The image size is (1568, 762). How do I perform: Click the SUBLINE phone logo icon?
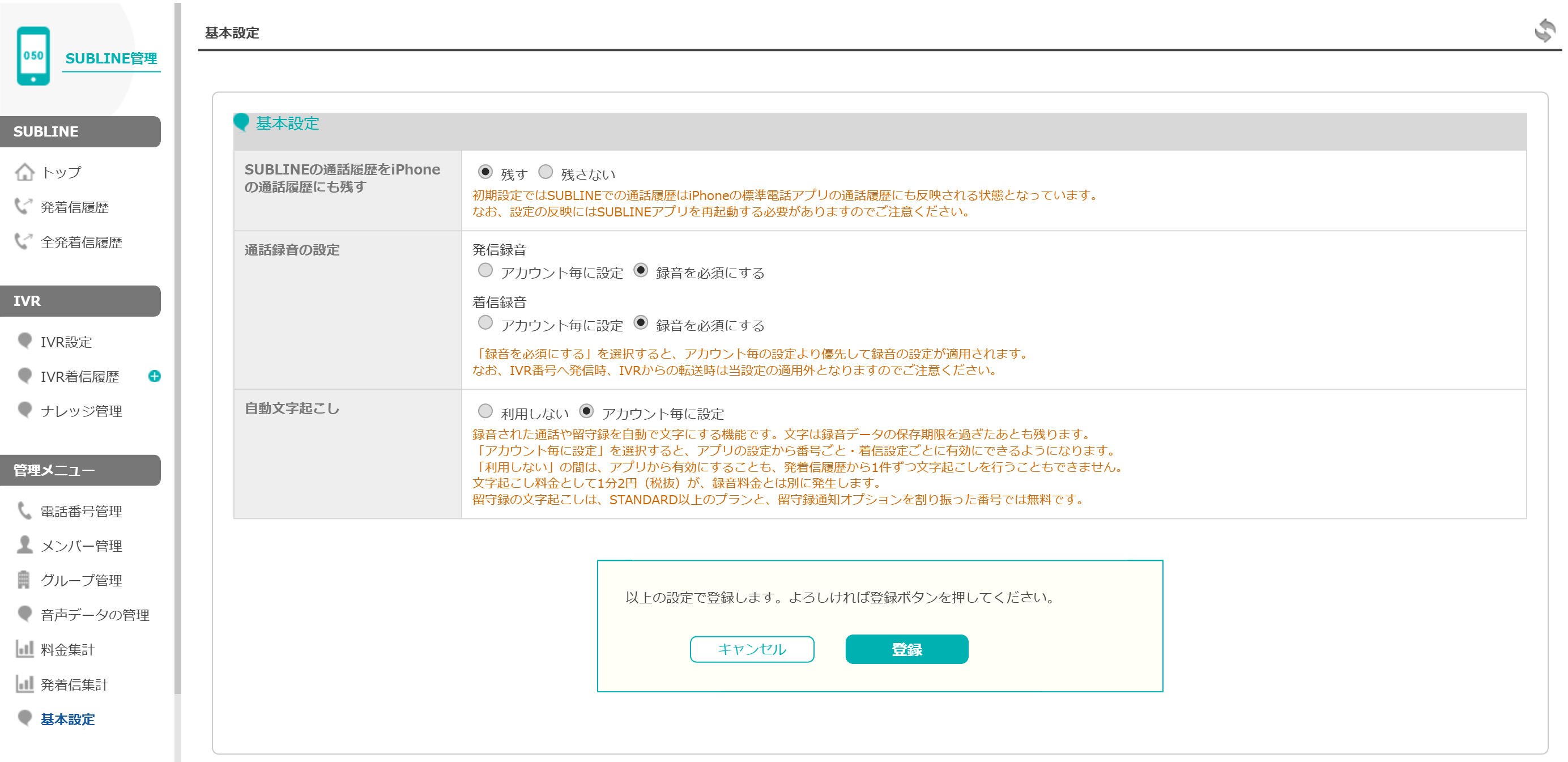[x=33, y=56]
